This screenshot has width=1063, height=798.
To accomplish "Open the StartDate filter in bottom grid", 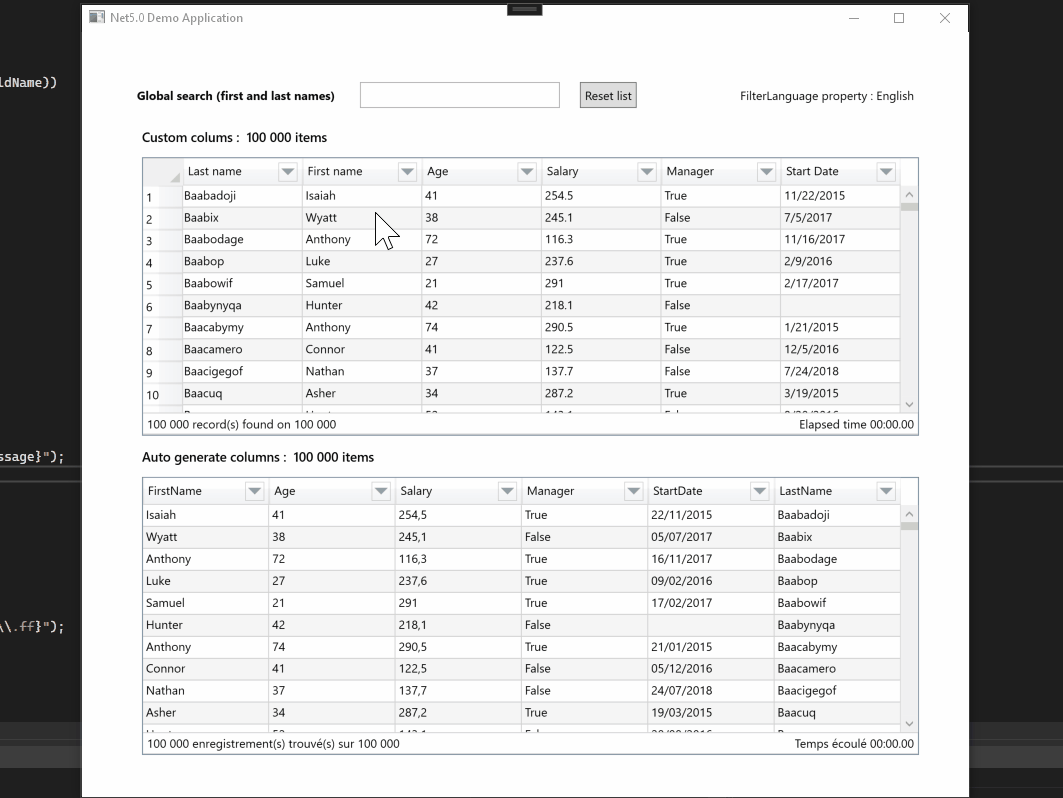I will point(759,491).
